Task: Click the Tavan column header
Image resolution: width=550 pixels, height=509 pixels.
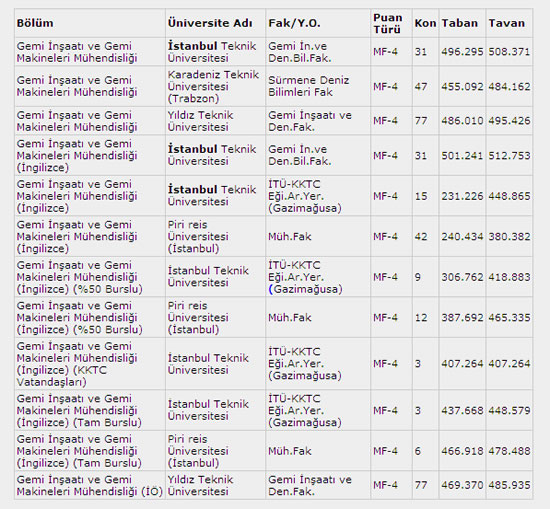Action: pos(507,23)
